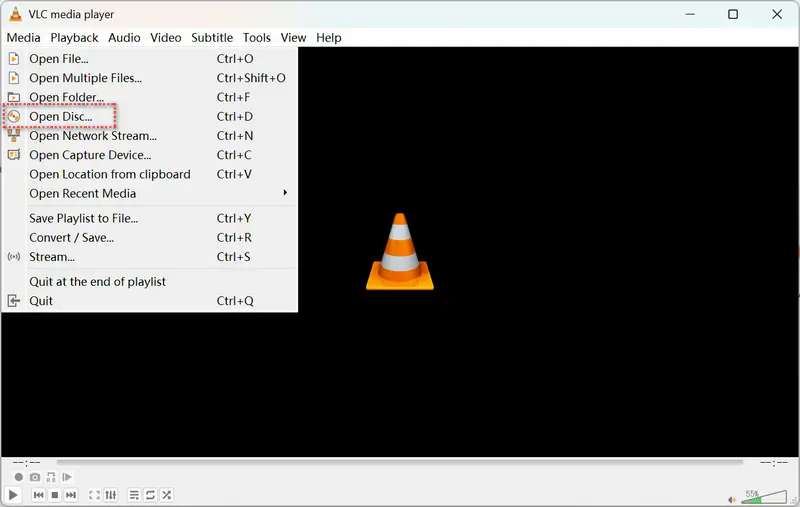
Task: Open the Help menu
Action: pos(329,38)
